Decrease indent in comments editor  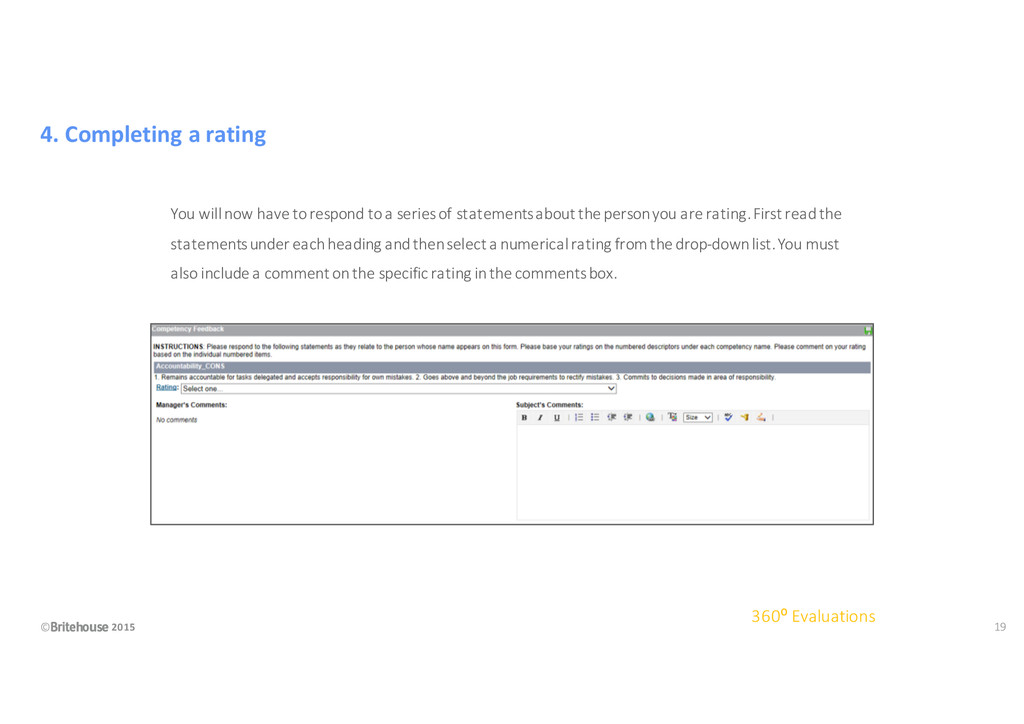tap(612, 418)
